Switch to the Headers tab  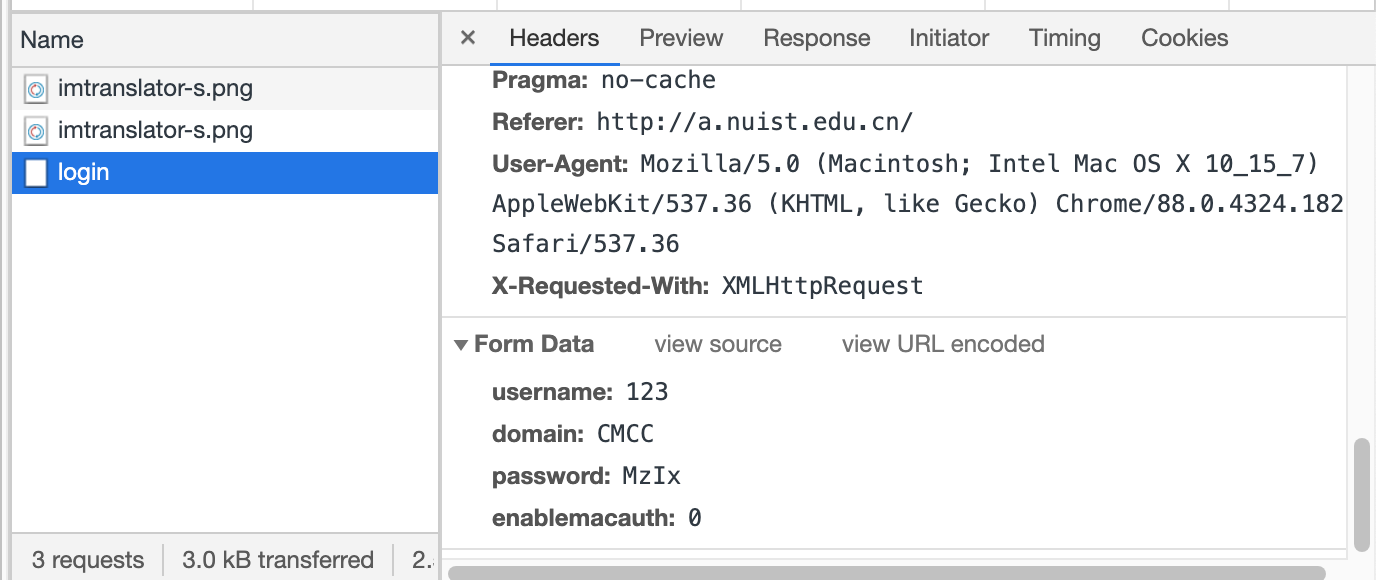tap(554, 38)
